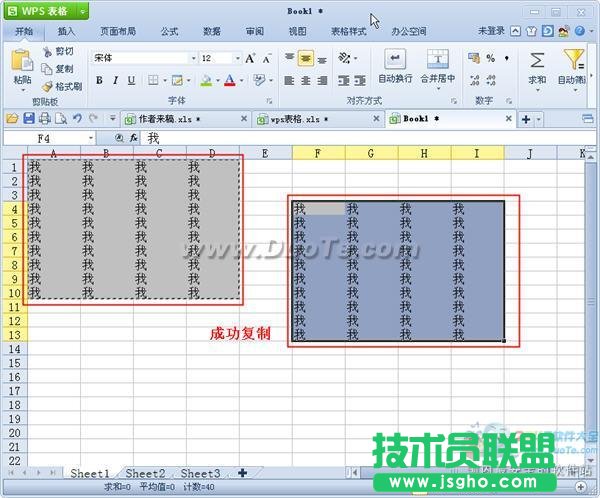Save workbook with floppy disk icon
This screenshot has height=498, width=600.
pyautogui.click(x=29, y=119)
